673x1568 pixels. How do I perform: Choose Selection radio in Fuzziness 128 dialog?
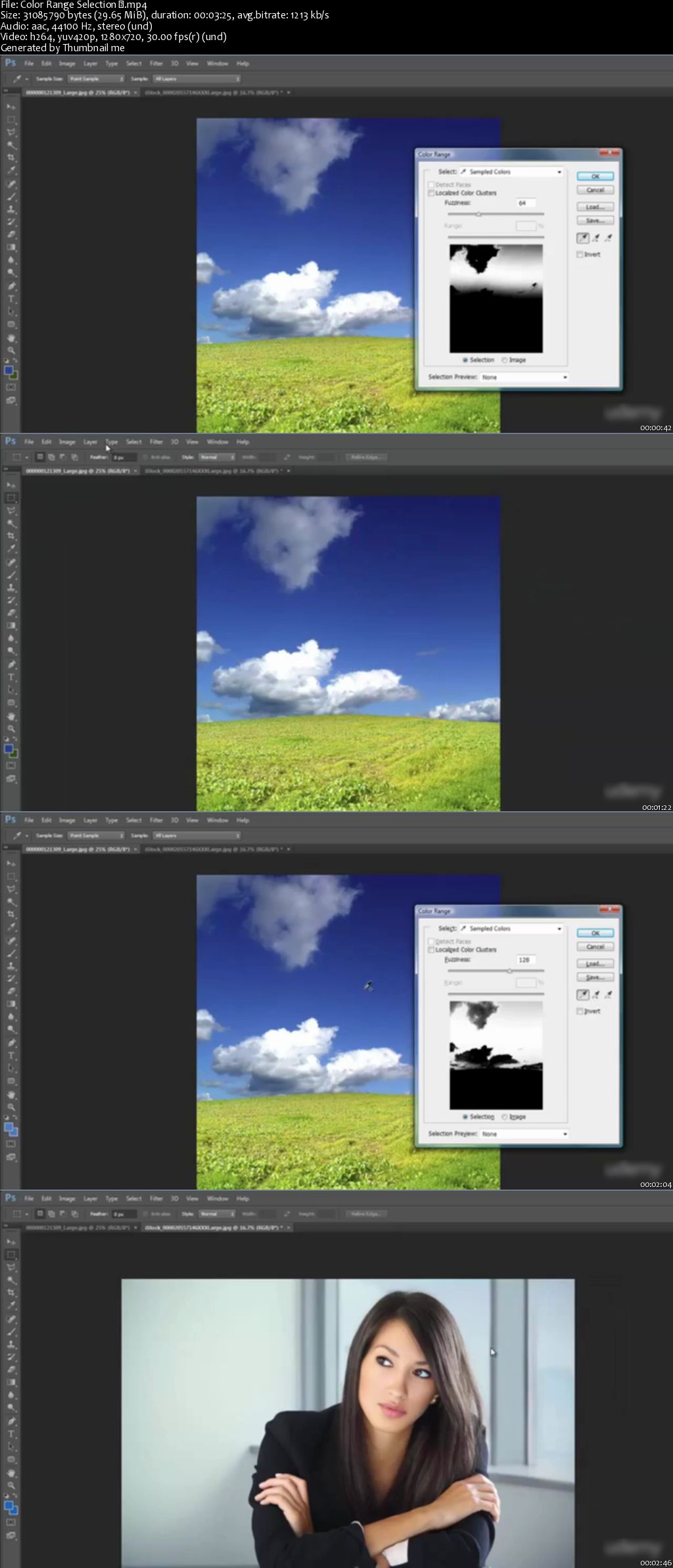465,1117
